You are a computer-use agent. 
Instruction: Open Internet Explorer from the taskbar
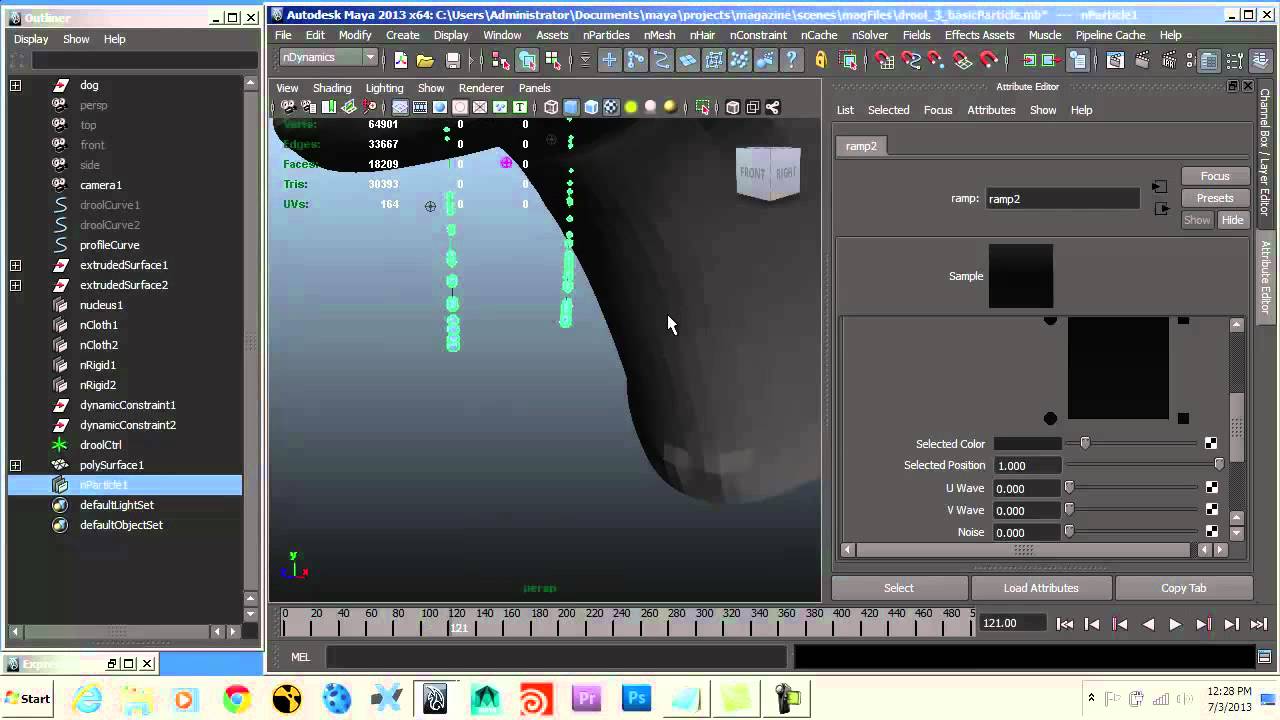click(87, 698)
